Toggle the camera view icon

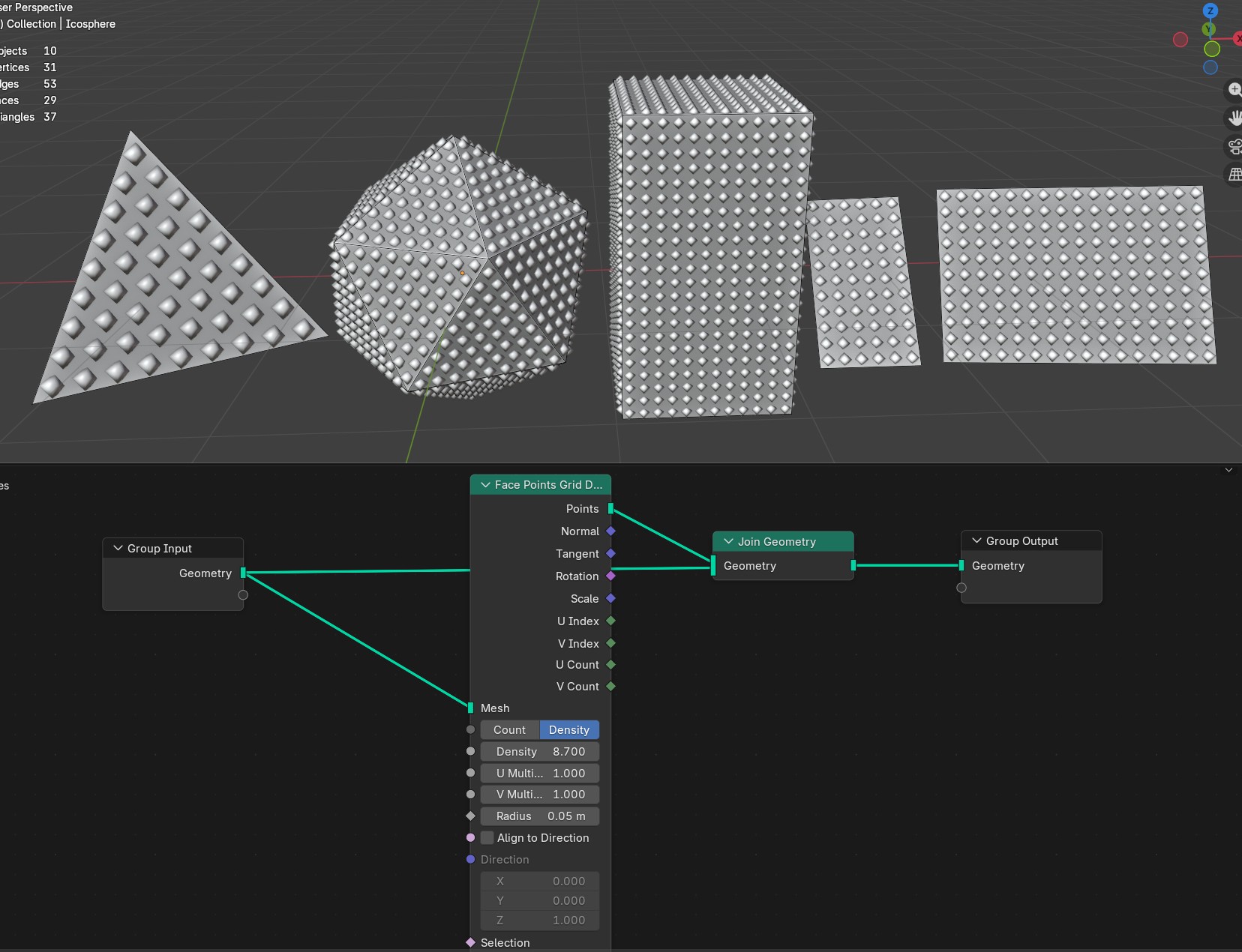1234,146
